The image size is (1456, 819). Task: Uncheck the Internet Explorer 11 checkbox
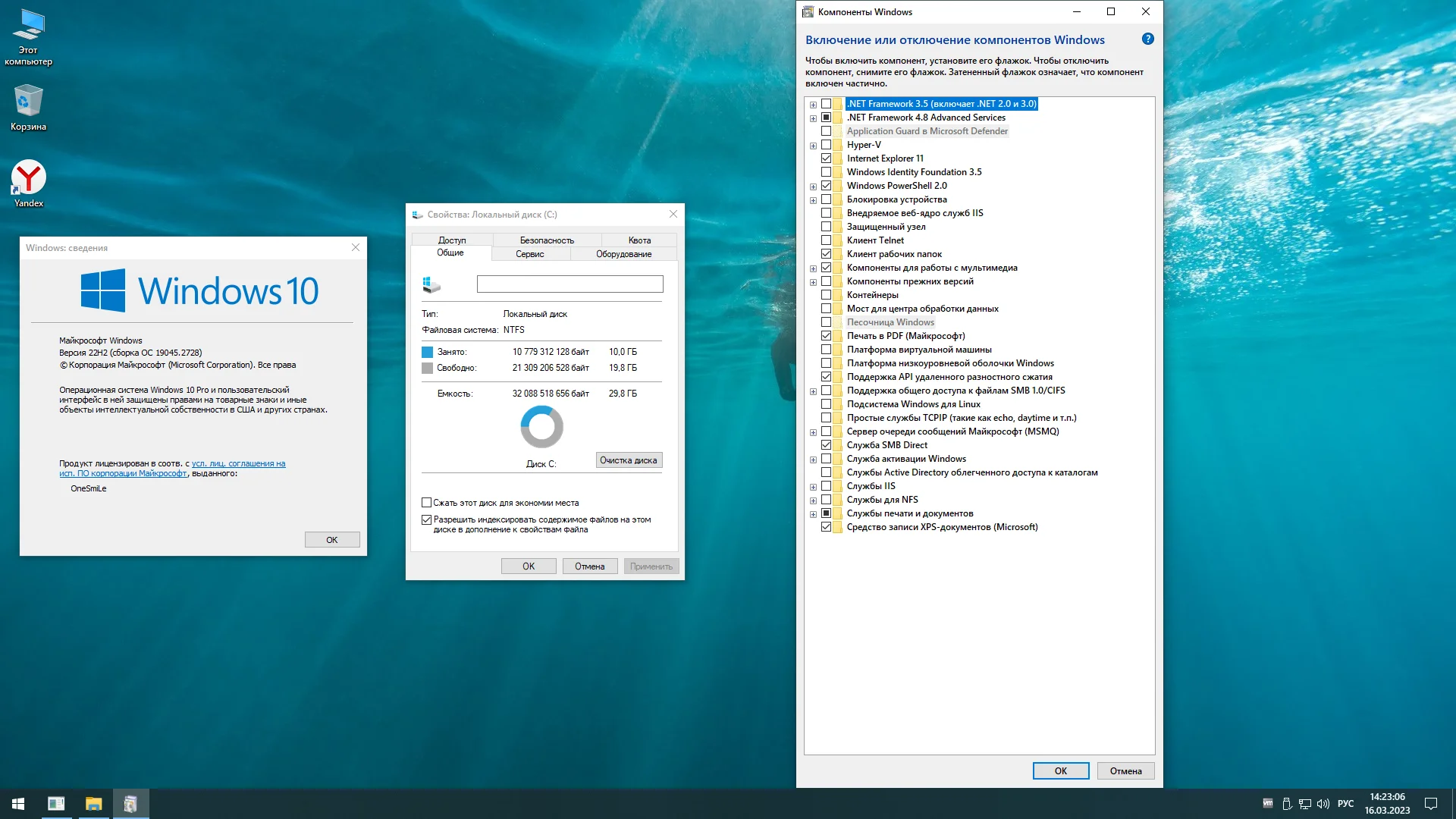pyautogui.click(x=826, y=158)
